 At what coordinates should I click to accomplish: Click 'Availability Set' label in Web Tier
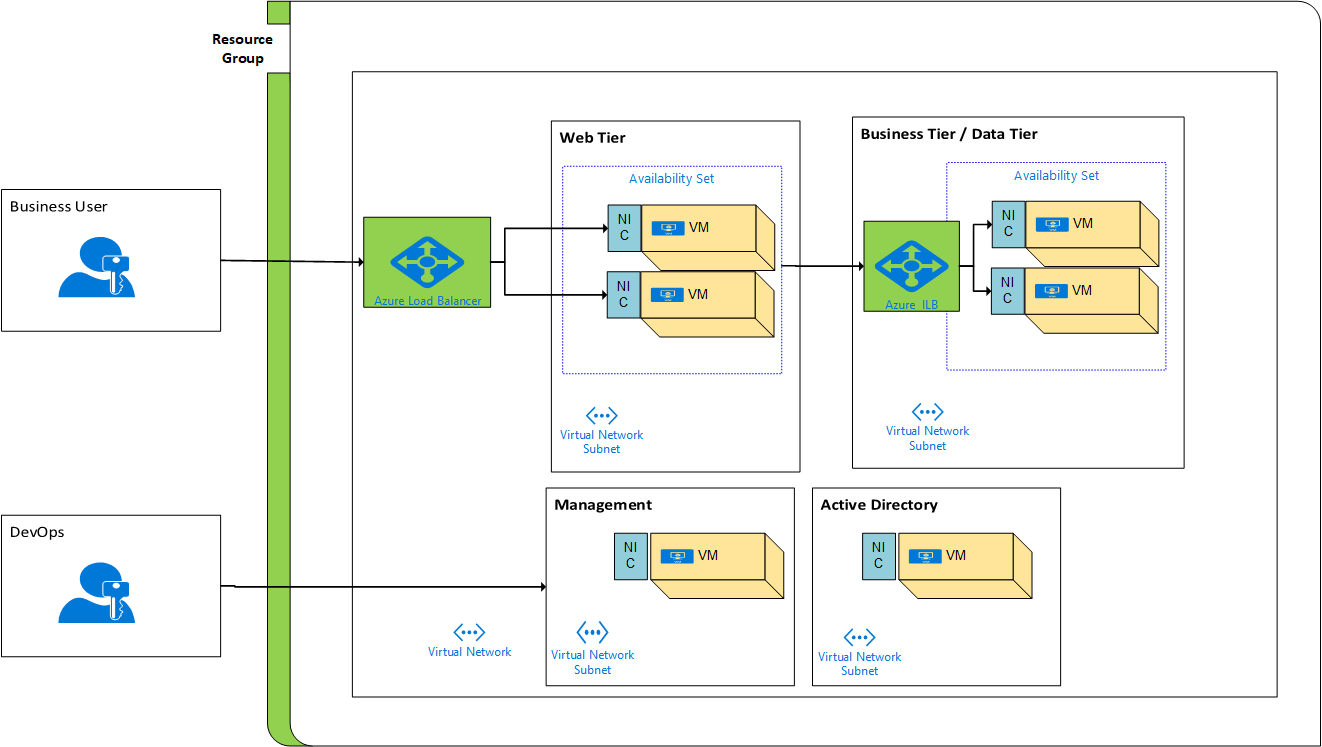tap(672, 179)
